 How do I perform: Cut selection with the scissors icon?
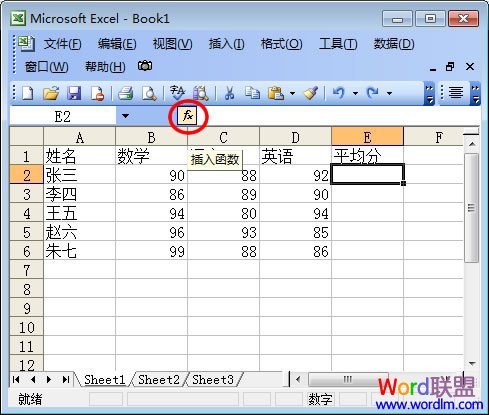(x=229, y=93)
